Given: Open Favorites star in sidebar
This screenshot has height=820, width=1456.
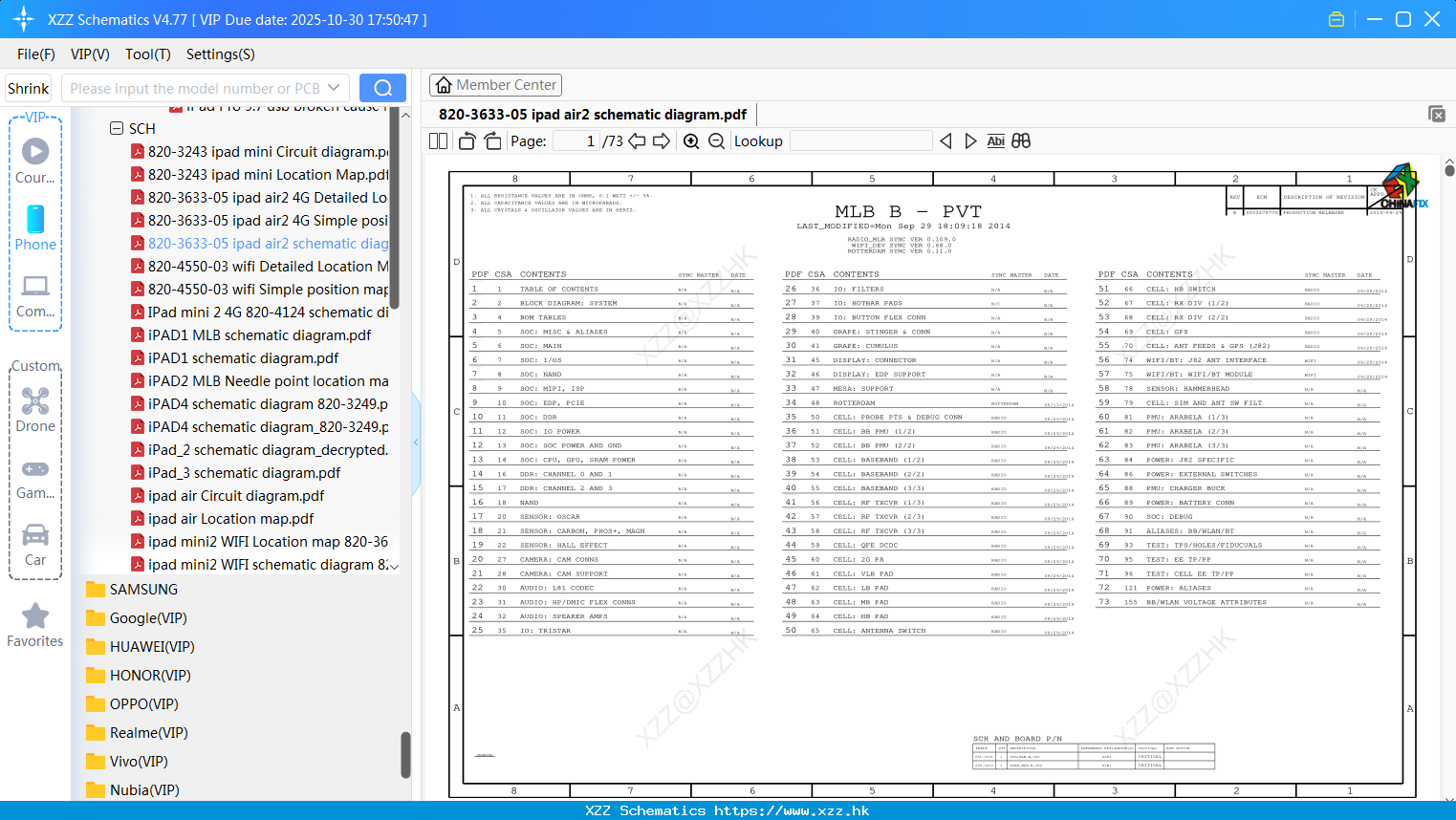Looking at the screenshot, I should tap(35, 625).
